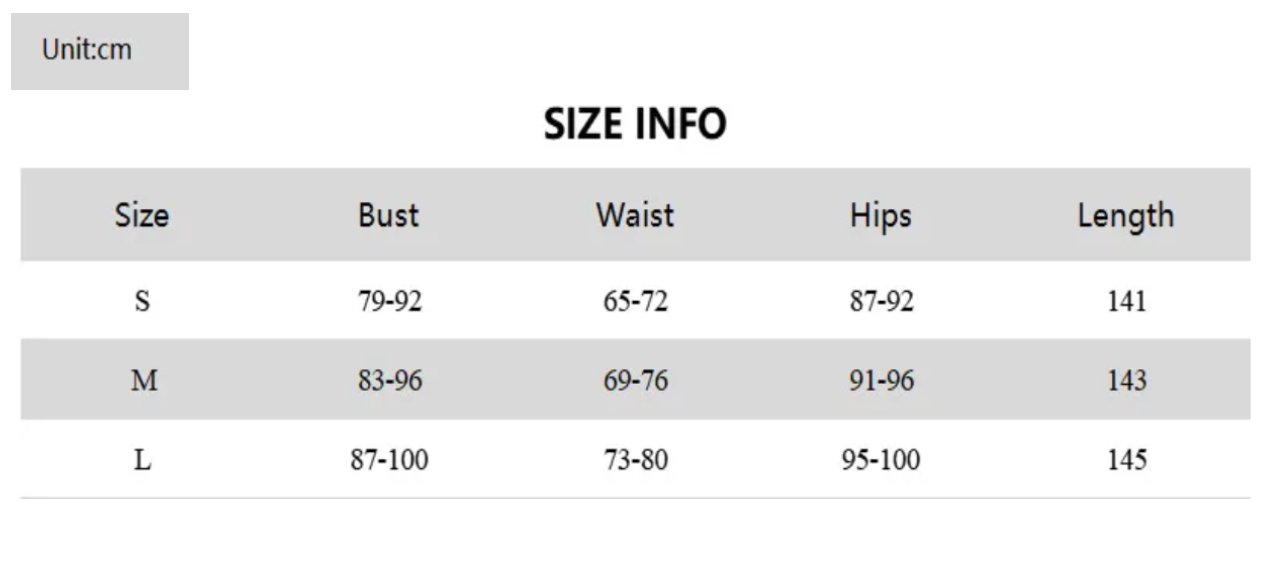
Task: Click the SIZE INFO heading
Action: (x=635, y=125)
